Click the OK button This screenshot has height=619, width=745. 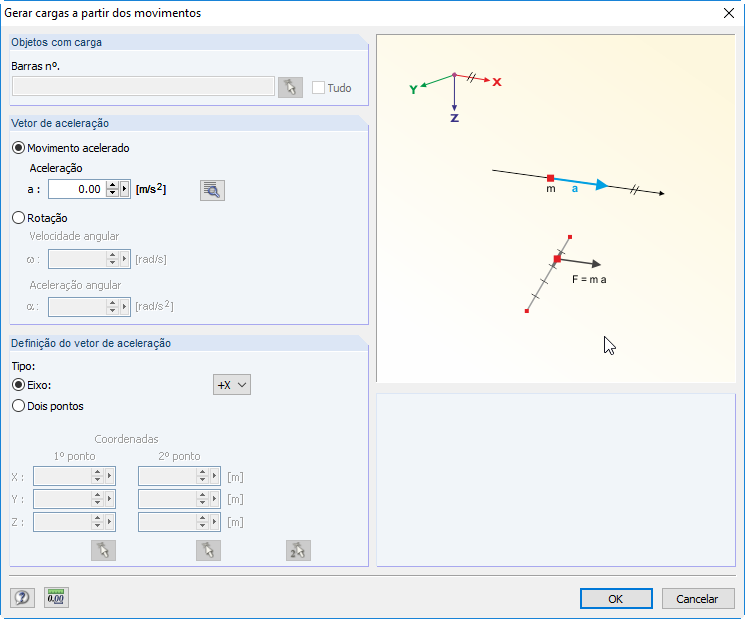coord(616,599)
